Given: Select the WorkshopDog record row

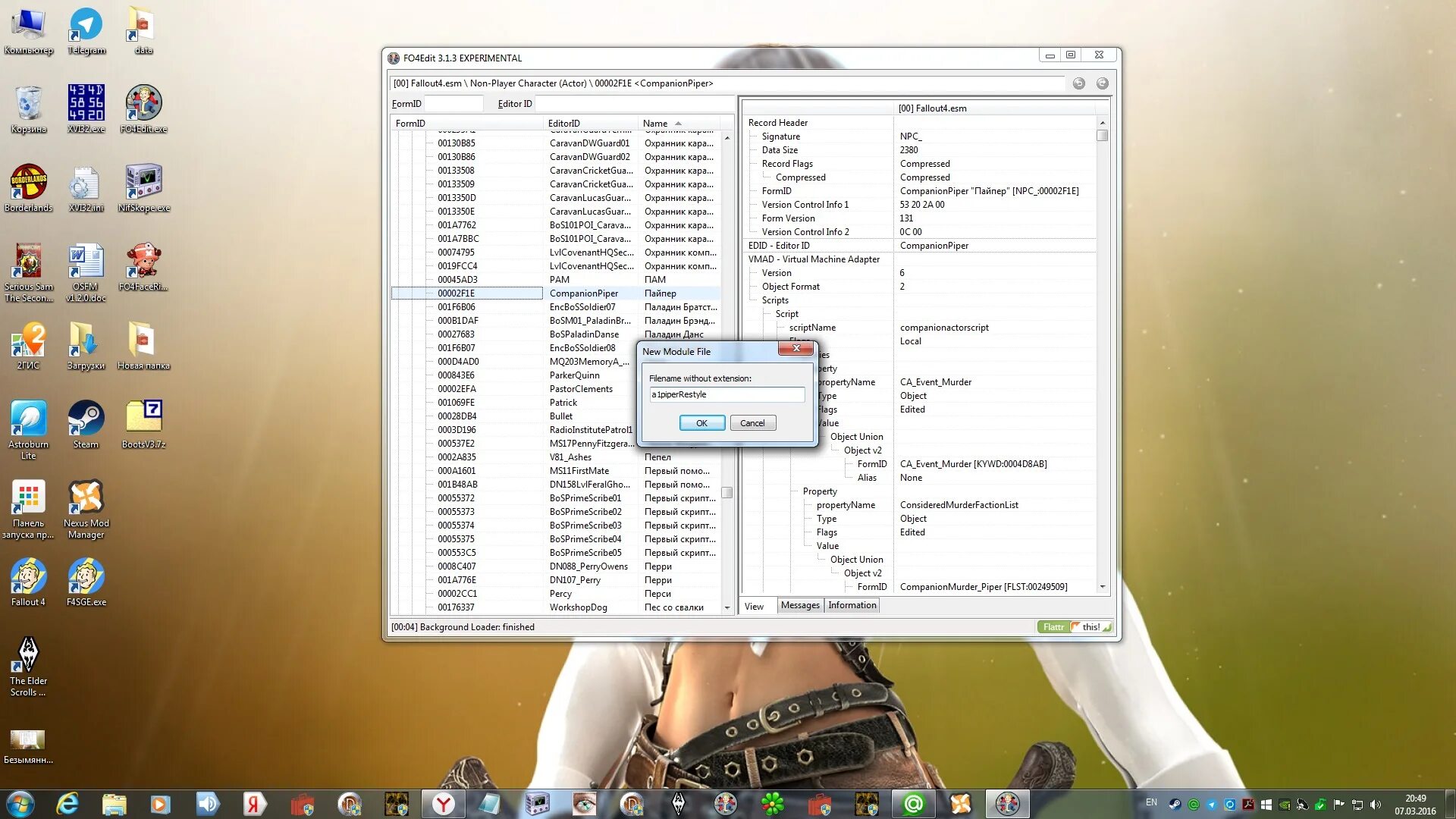Looking at the screenshot, I should pos(556,607).
